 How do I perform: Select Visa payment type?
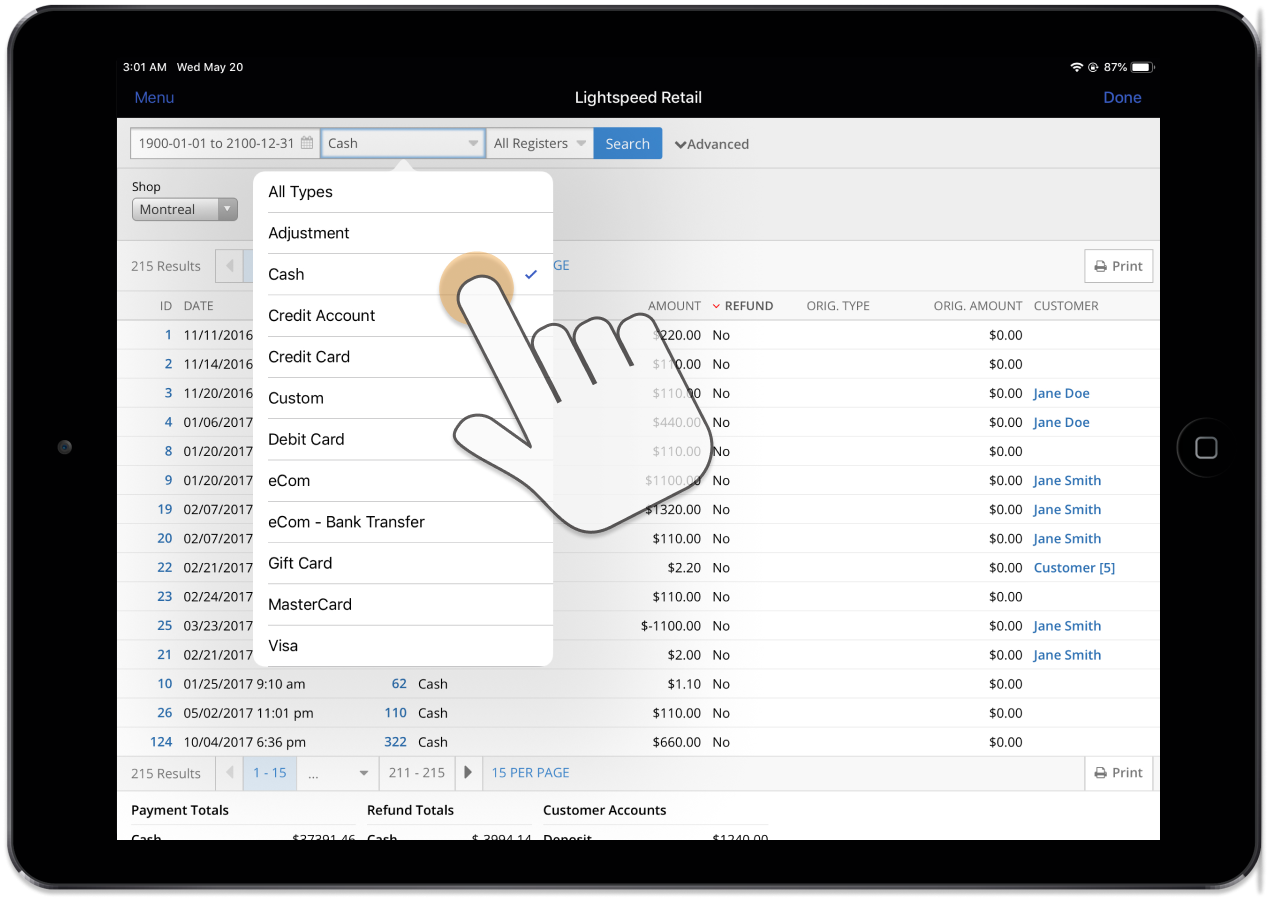click(403, 646)
